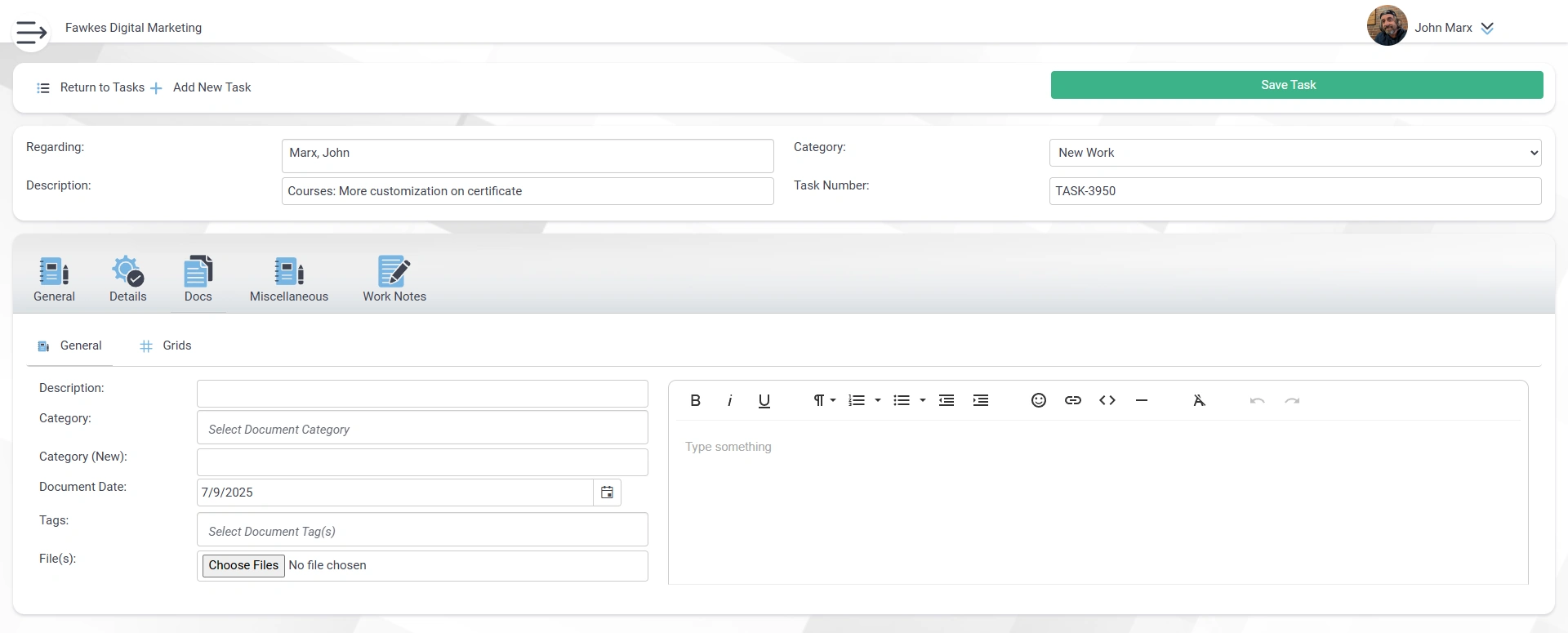Insert a horizontal line
Viewport: 1568px width, 633px height.
click(1142, 400)
